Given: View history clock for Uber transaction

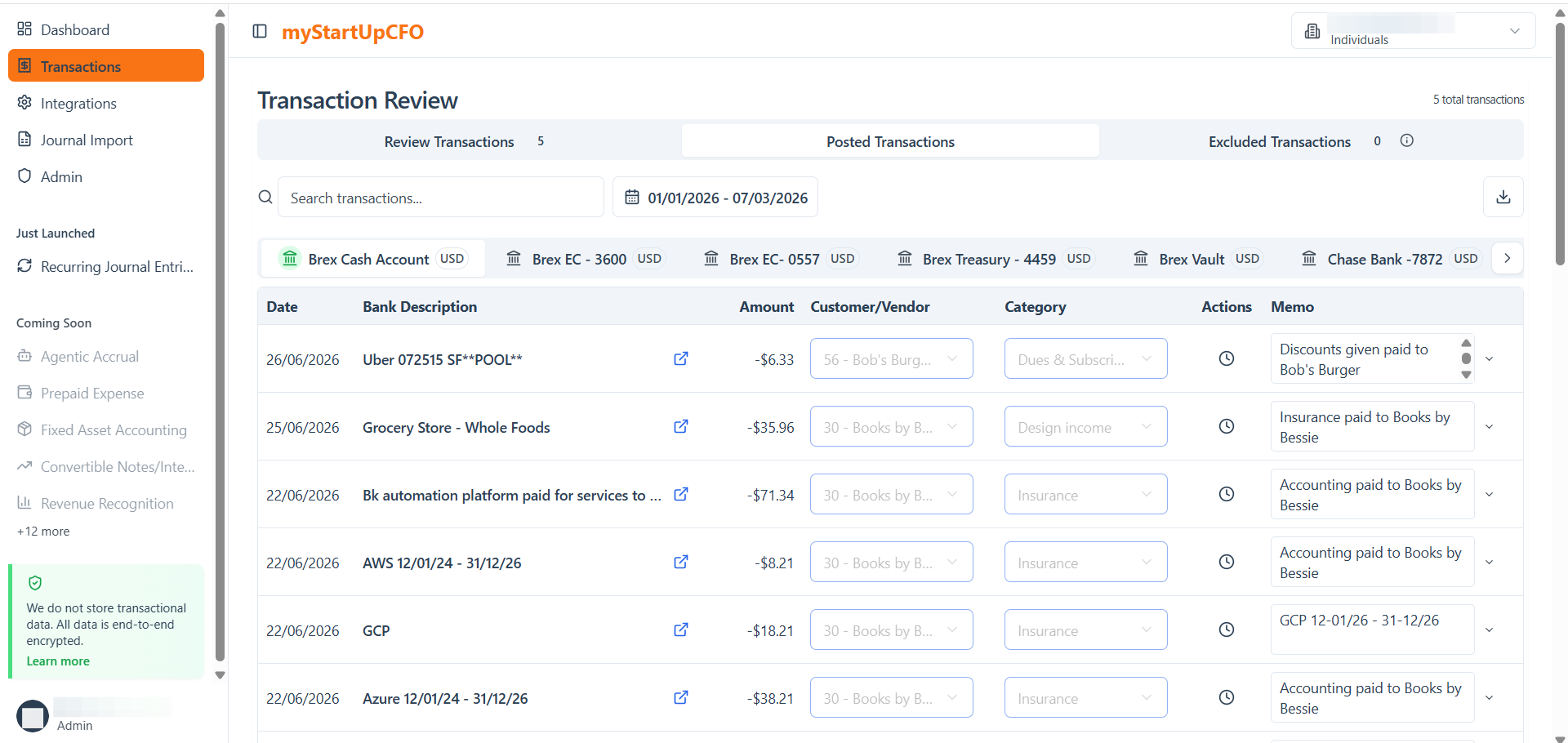Looking at the screenshot, I should (x=1226, y=358).
